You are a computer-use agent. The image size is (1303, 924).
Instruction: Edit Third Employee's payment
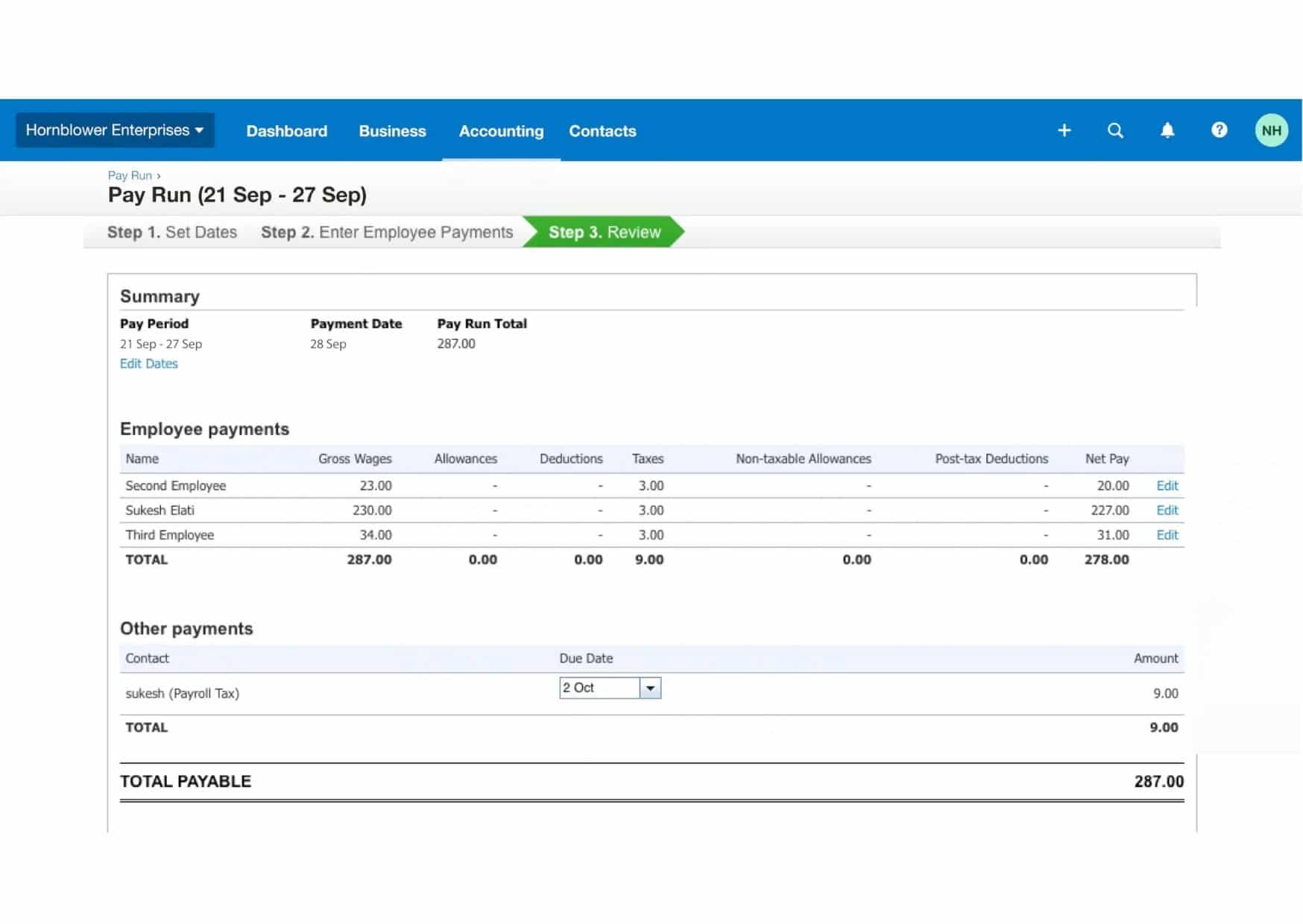coord(1167,535)
